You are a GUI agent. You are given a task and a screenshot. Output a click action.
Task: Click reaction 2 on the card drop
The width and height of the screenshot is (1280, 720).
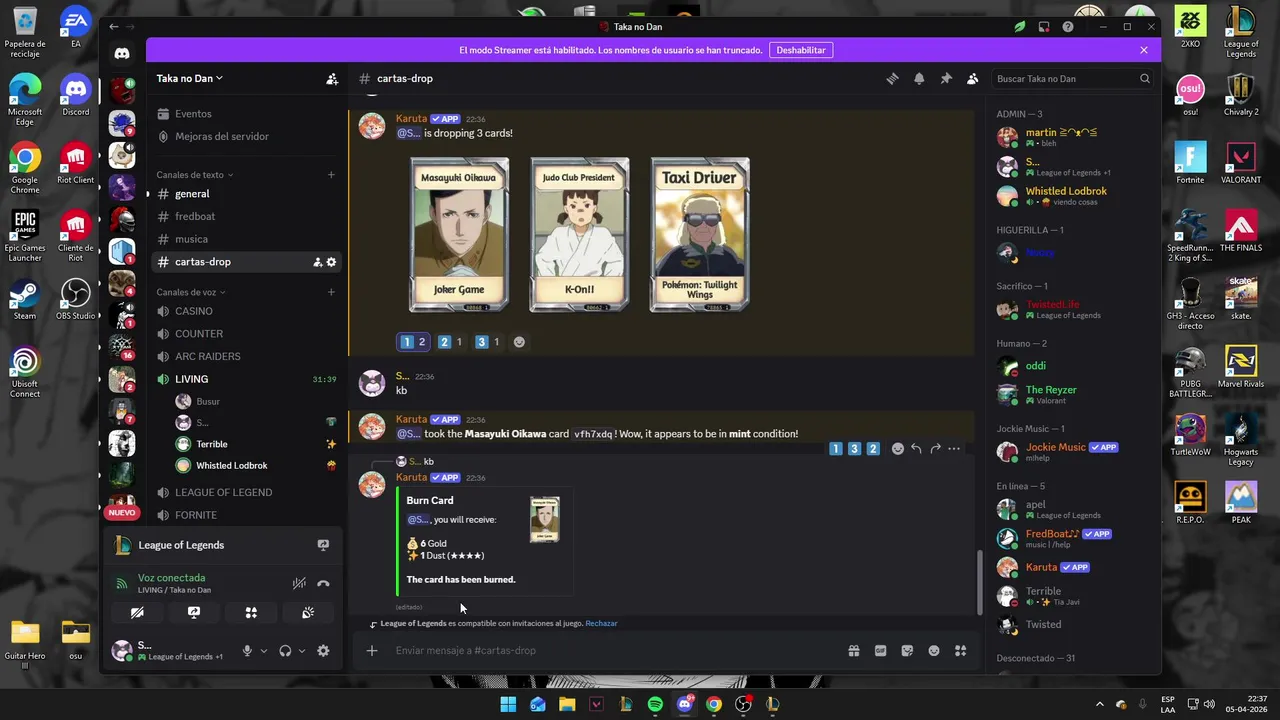pos(451,342)
